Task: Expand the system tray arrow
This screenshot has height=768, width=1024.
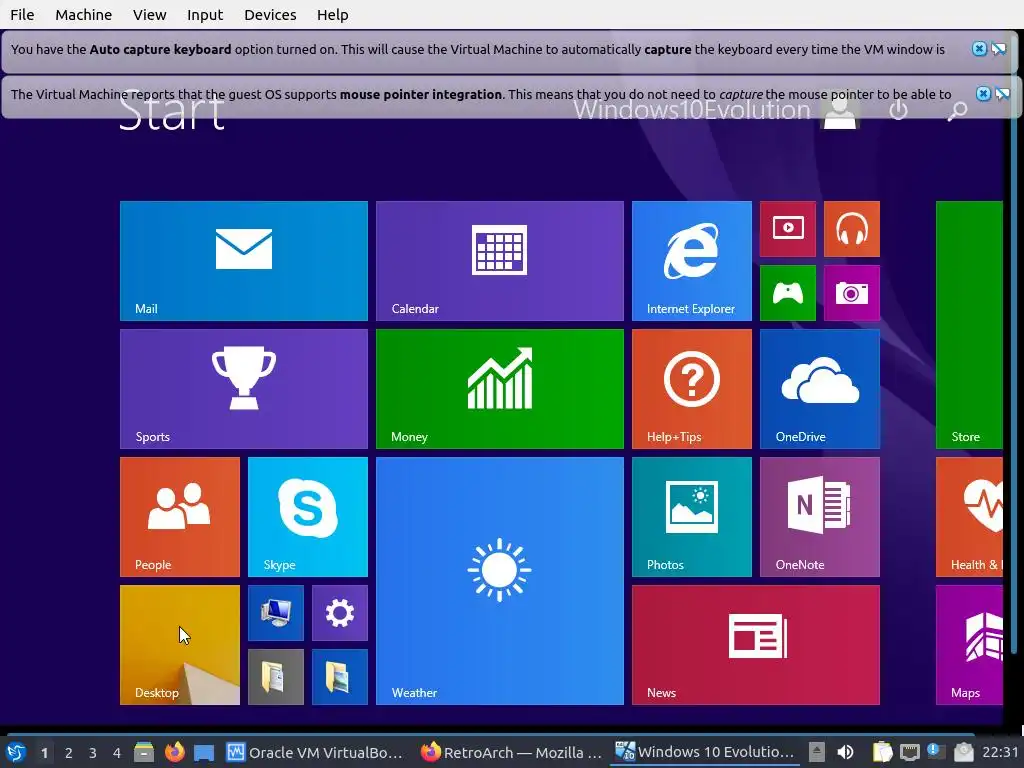Action: click(816, 752)
